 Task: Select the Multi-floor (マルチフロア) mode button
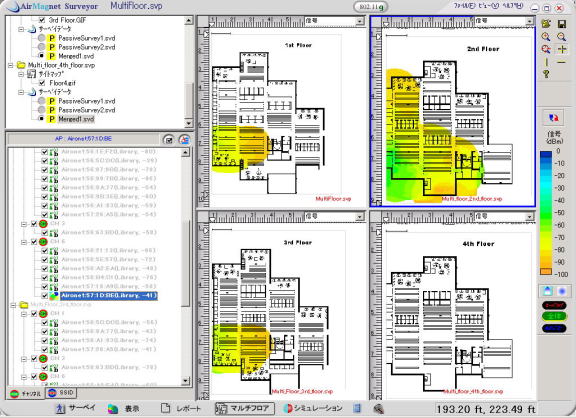(x=244, y=408)
